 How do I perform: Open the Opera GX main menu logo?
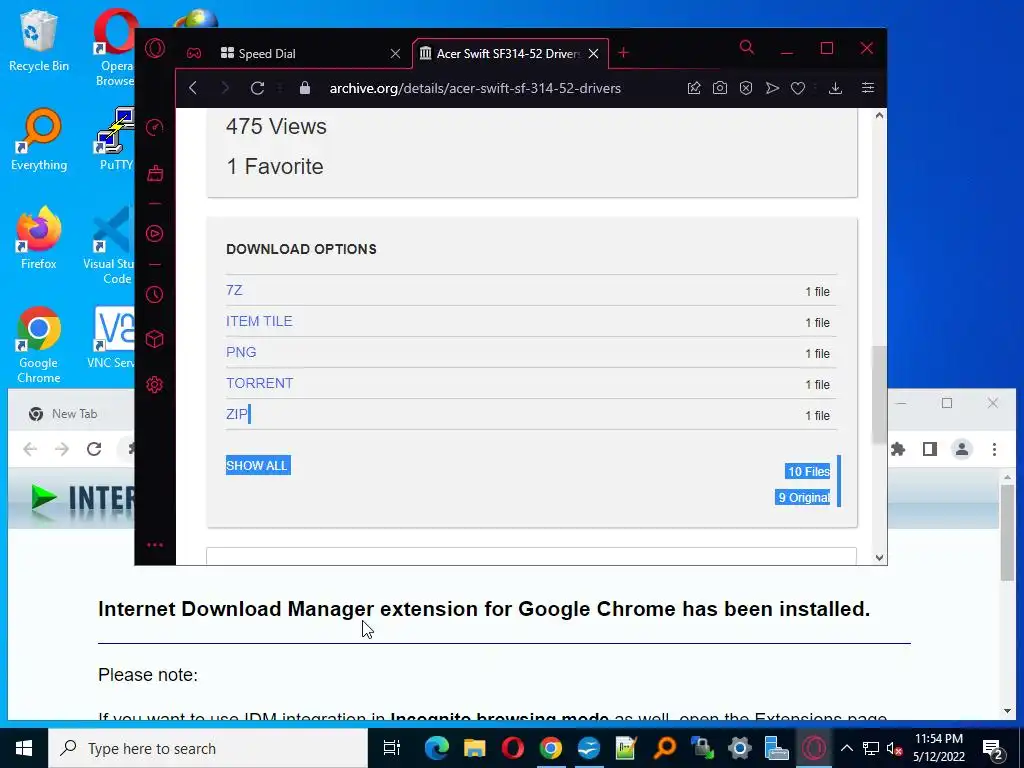(x=155, y=48)
